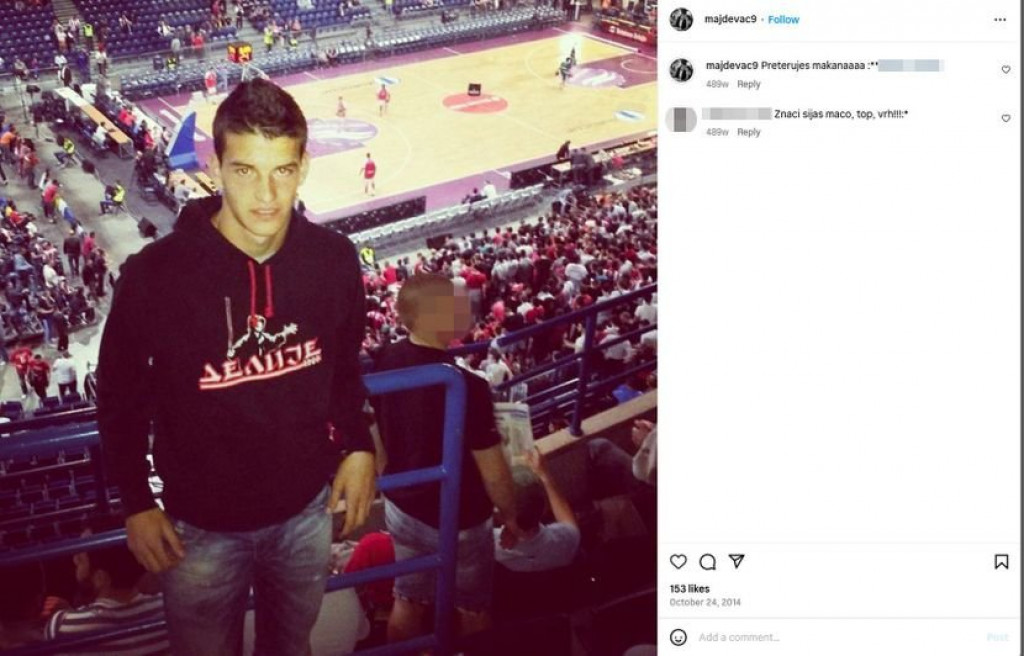
Task: Like the post with the heart icon
Action: (679, 562)
